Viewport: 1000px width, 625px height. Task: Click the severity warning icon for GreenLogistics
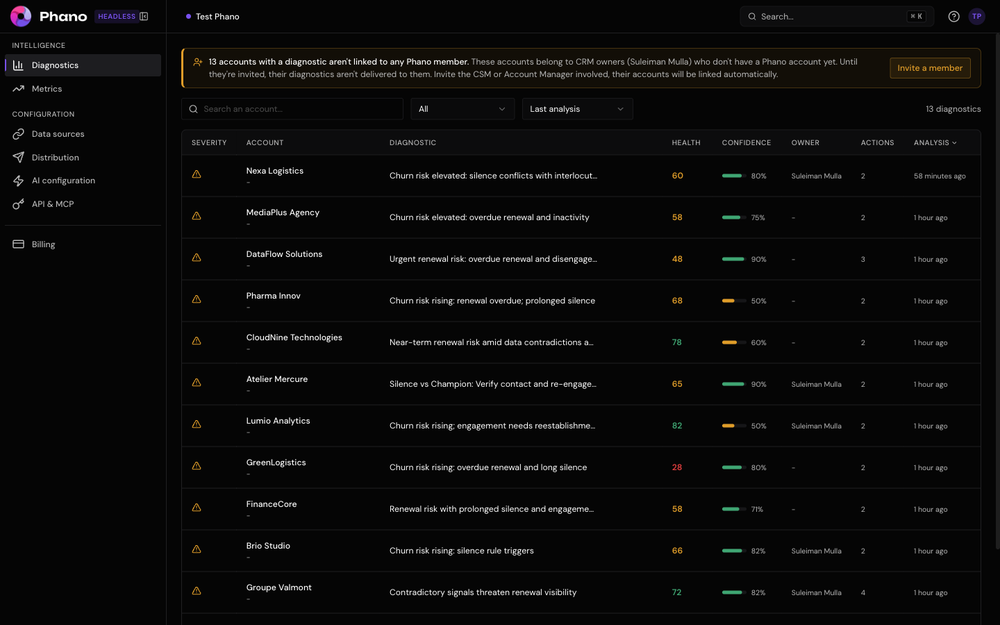click(196, 466)
